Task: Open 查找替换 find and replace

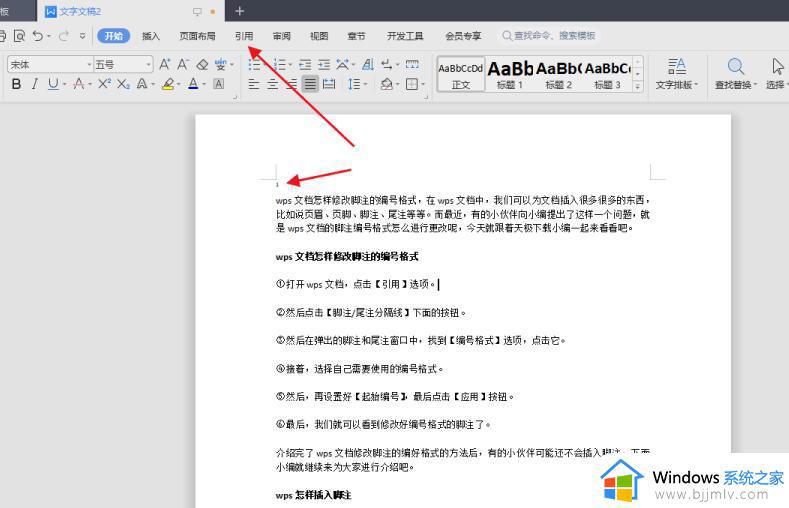Action: pos(736,74)
